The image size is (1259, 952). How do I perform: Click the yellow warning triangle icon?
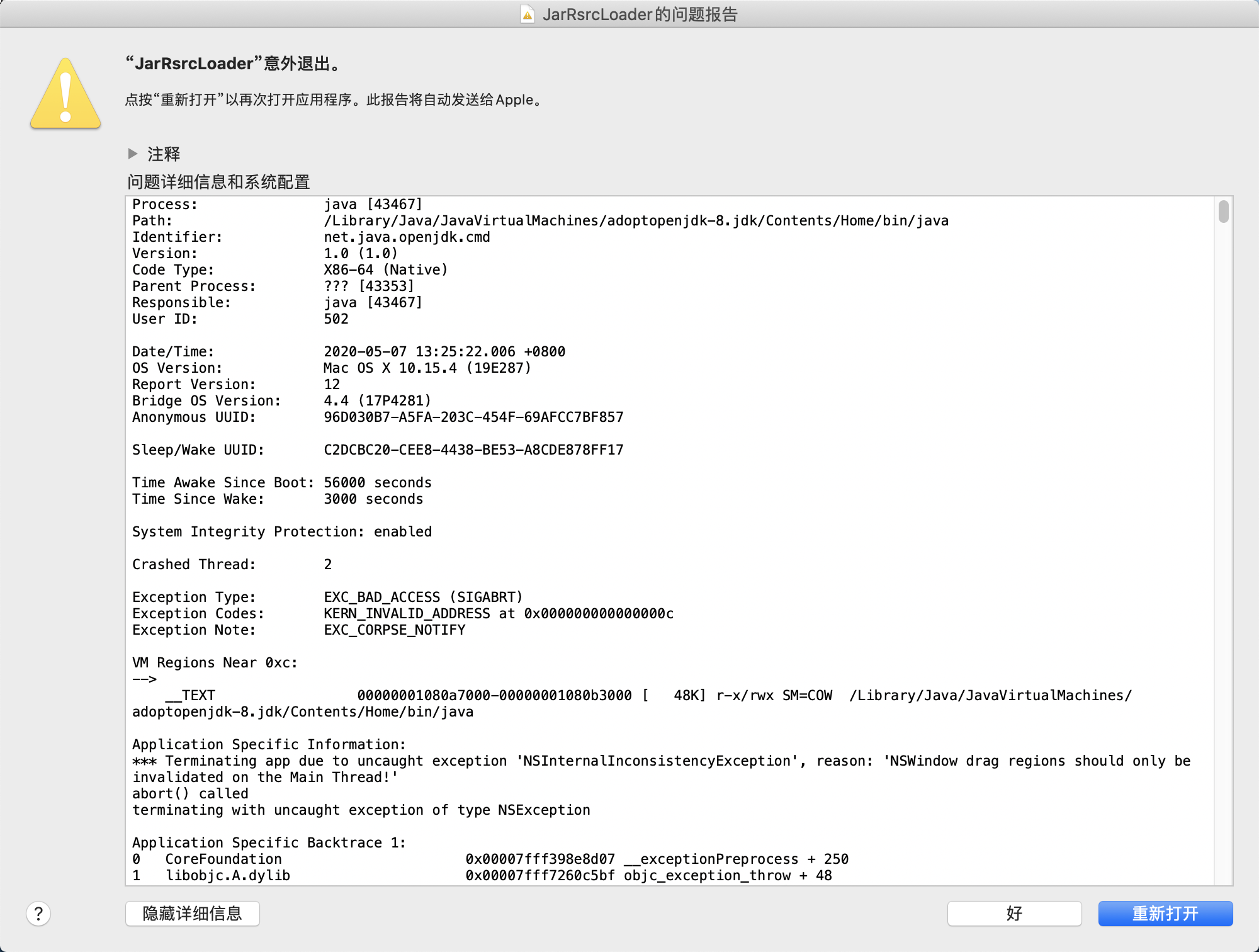[65, 93]
